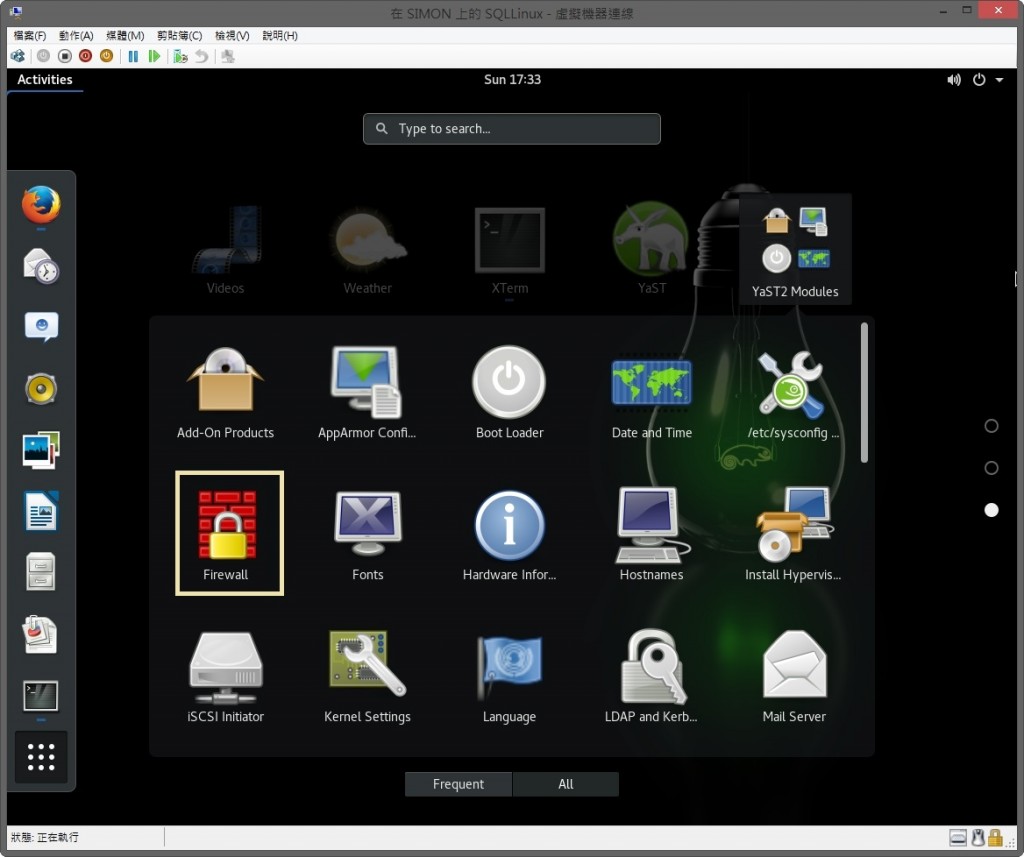Click the Hyper-V pause toolbar button
The height and width of the screenshot is (857, 1024).
pyautogui.click(x=133, y=56)
